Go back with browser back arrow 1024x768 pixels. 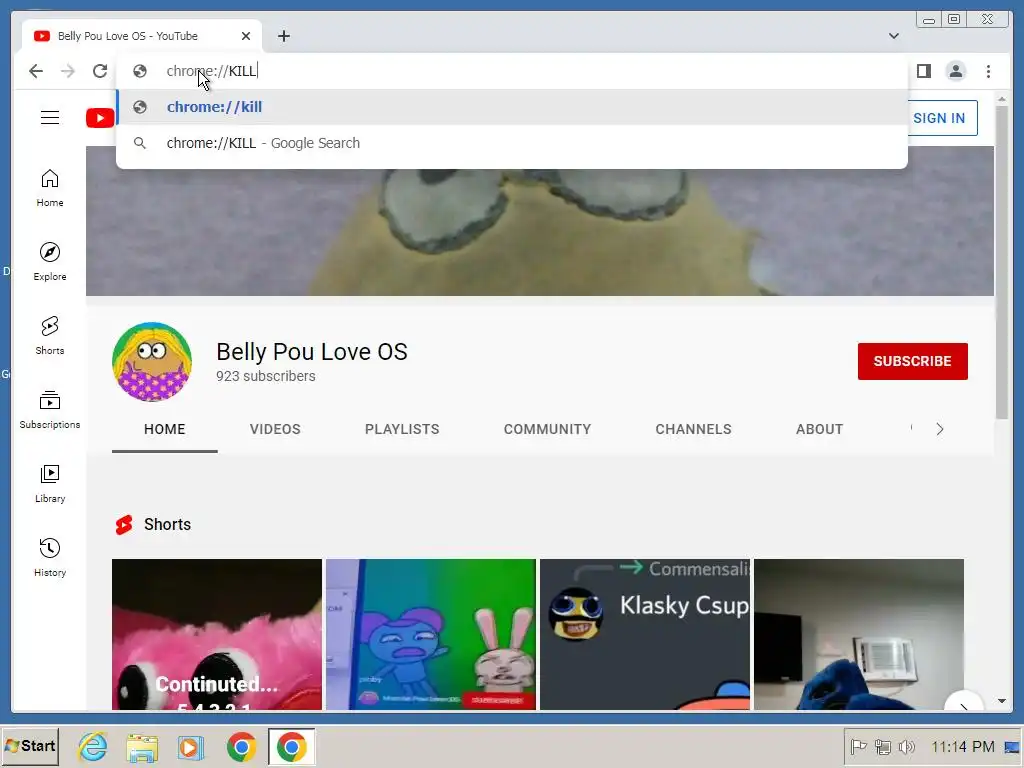click(x=36, y=71)
